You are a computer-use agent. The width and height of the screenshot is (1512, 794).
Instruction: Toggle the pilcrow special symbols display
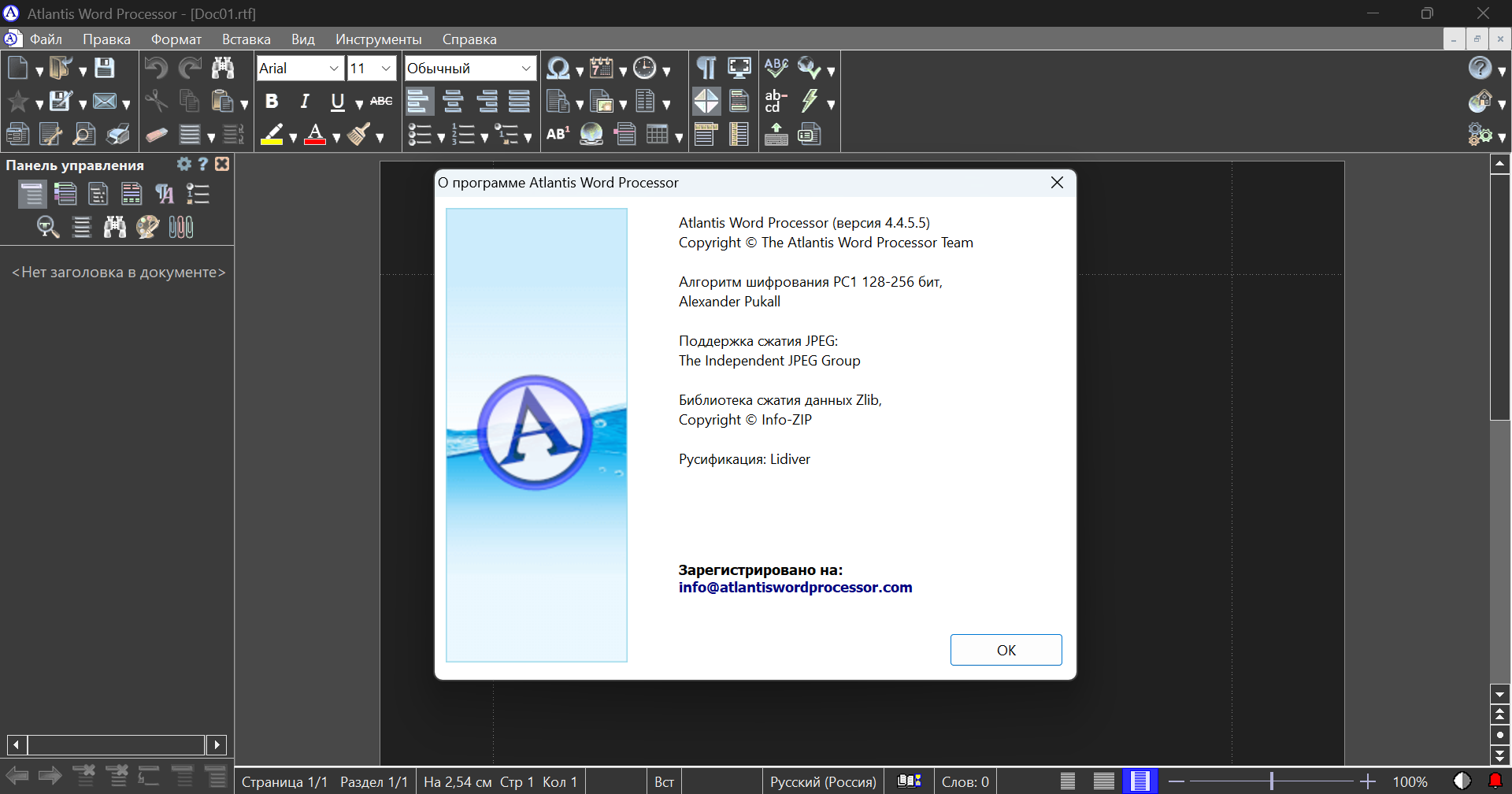coord(706,68)
